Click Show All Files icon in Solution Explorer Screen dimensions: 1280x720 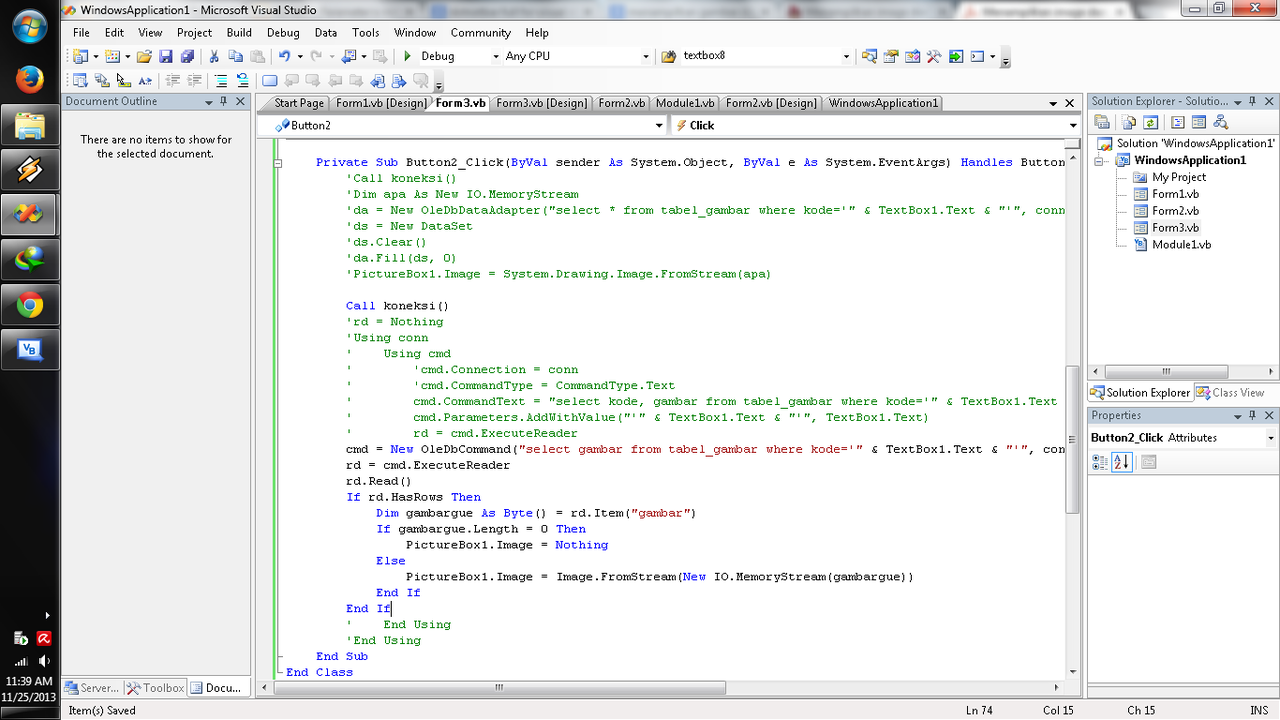coord(1127,123)
